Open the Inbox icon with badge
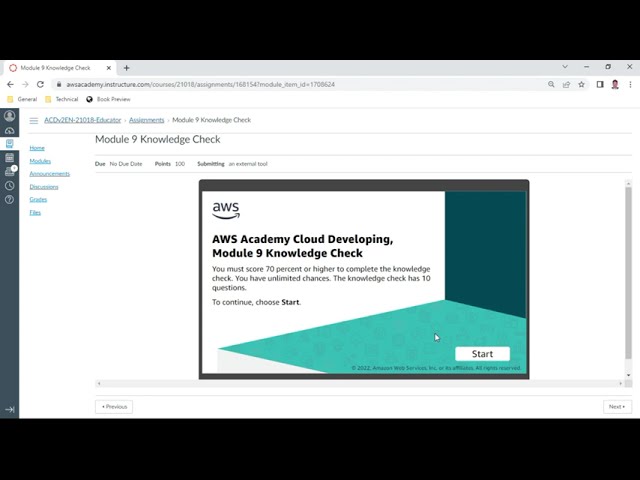This screenshot has height=480, width=640. pyautogui.click(x=9, y=171)
